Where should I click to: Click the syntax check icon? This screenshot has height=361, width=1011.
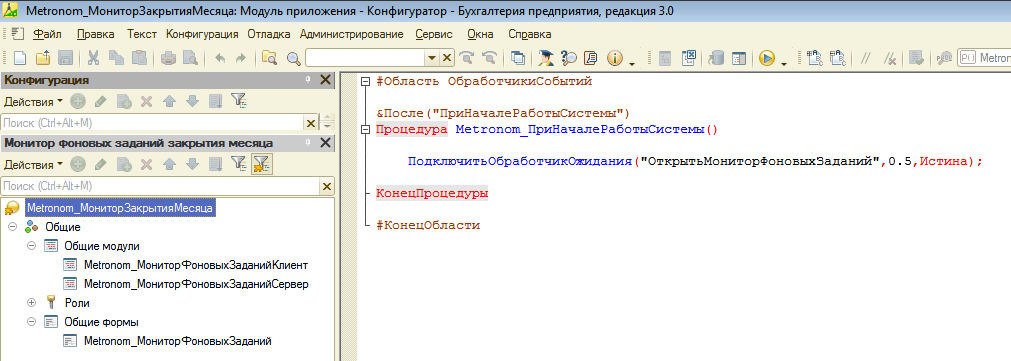(916, 58)
